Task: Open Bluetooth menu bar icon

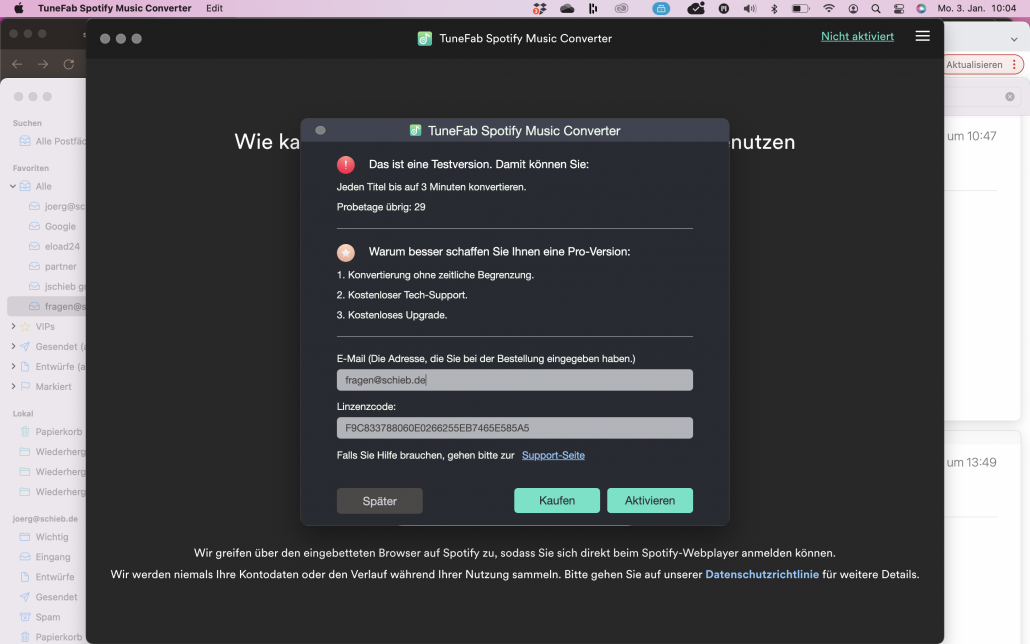Action: coord(774,9)
